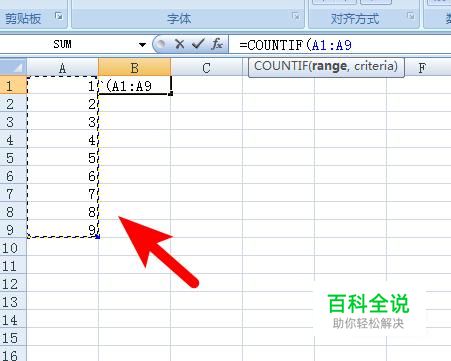
Task: Select column C header
Action: pyautogui.click(x=206, y=68)
